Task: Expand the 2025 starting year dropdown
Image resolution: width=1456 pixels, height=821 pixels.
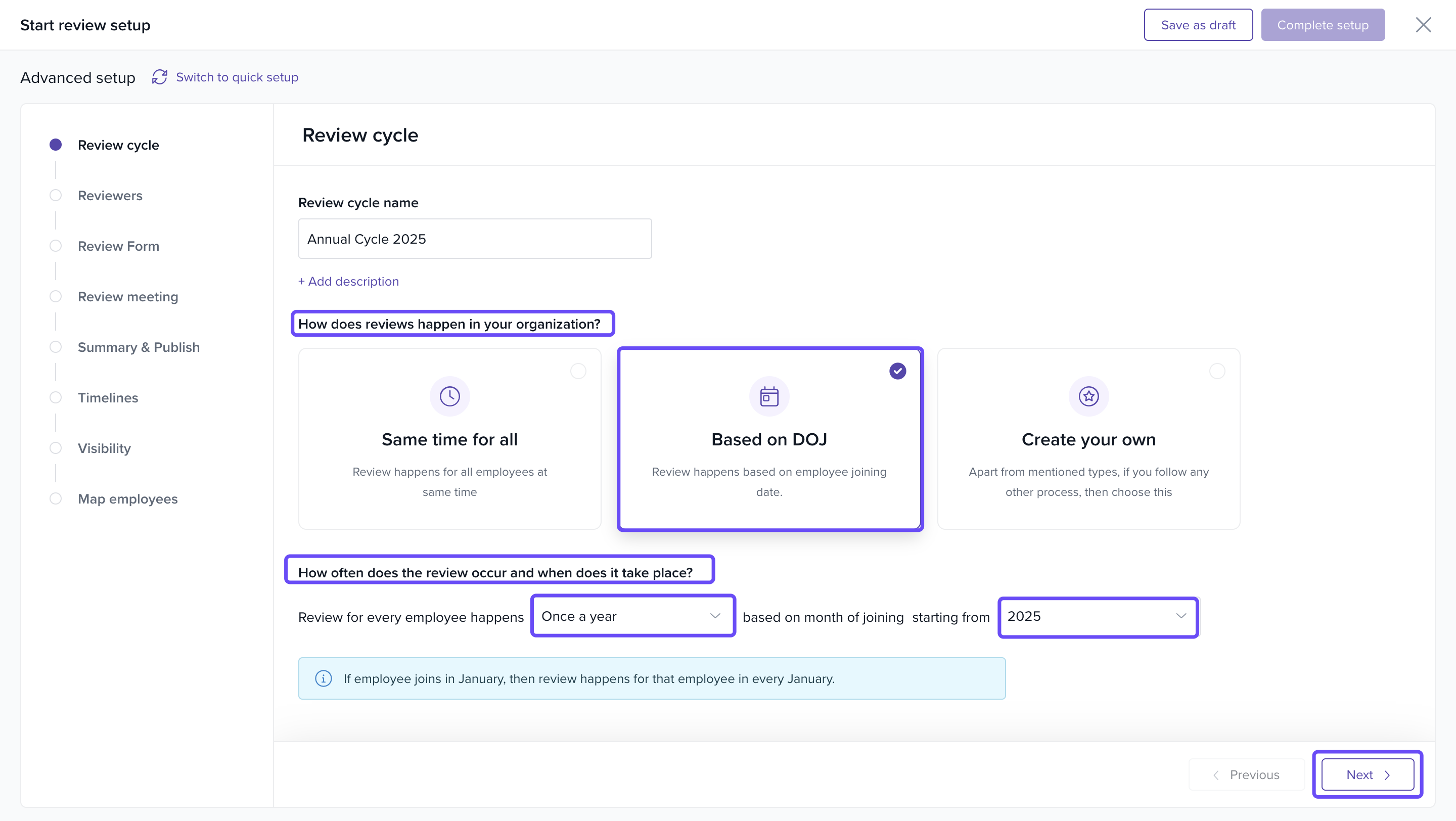Action: pos(1097,616)
